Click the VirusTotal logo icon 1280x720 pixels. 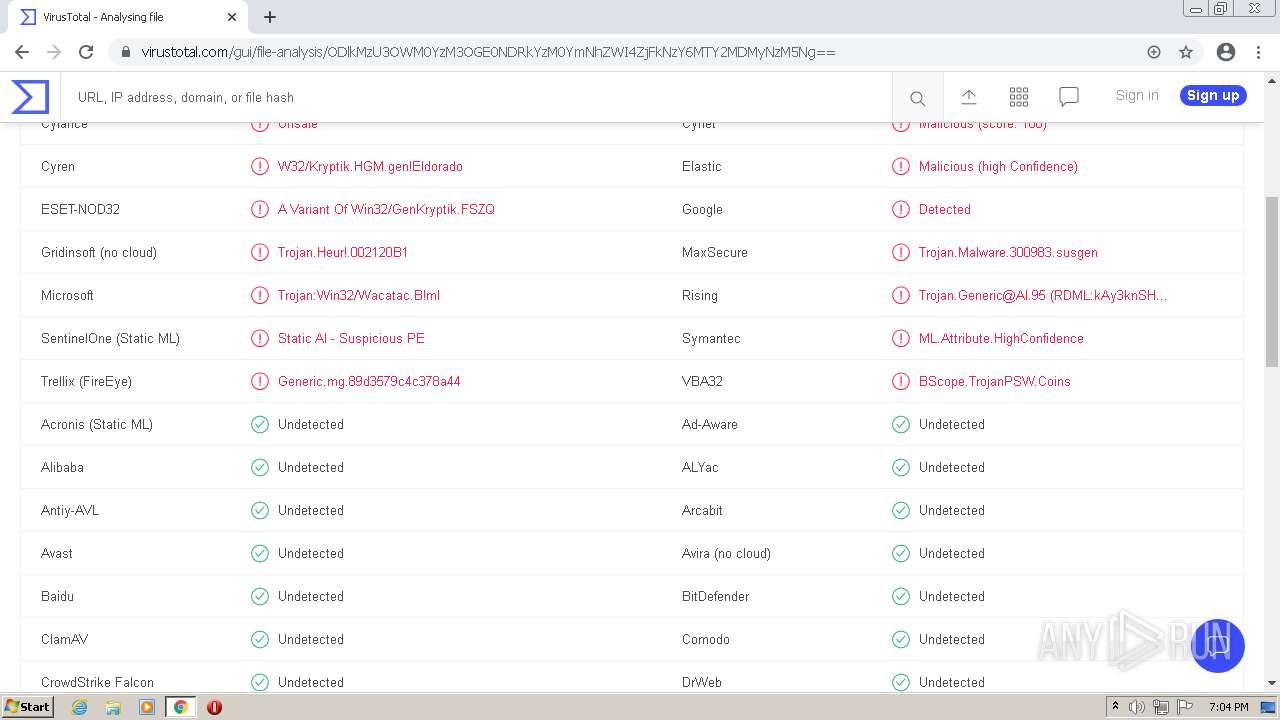point(30,97)
